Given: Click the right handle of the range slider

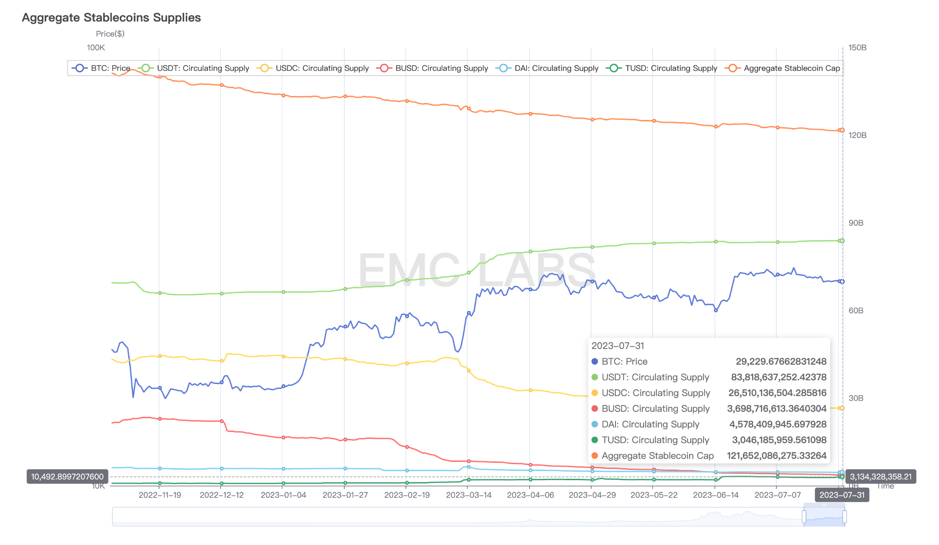Looking at the screenshot, I should tap(845, 516).
